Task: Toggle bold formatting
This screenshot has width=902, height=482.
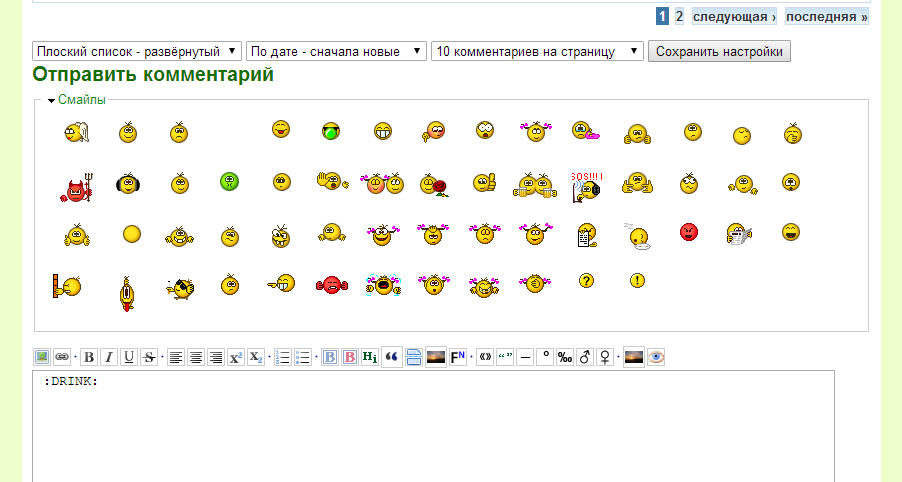Action: pos(89,357)
